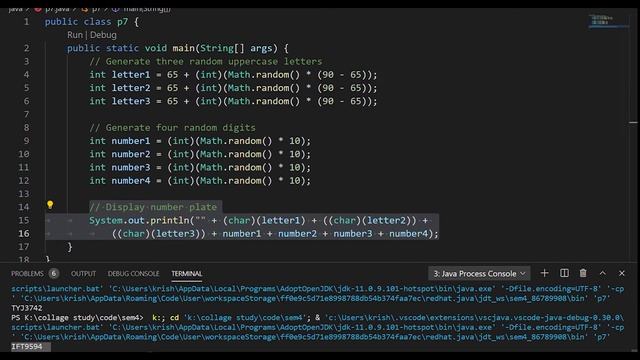Click 'number4' declaration on line 12
This screenshot has width=640, height=360.
pyautogui.click(x=131, y=180)
